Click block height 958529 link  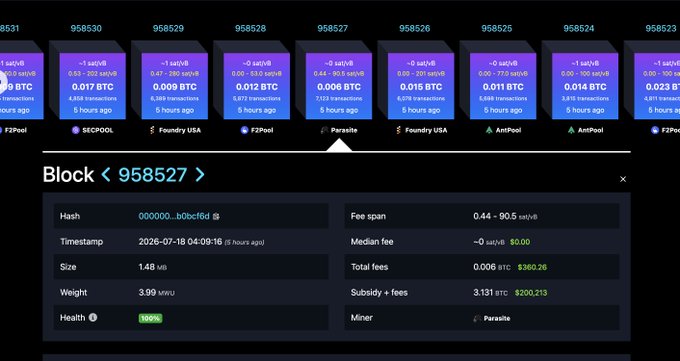tap(168, 29)
